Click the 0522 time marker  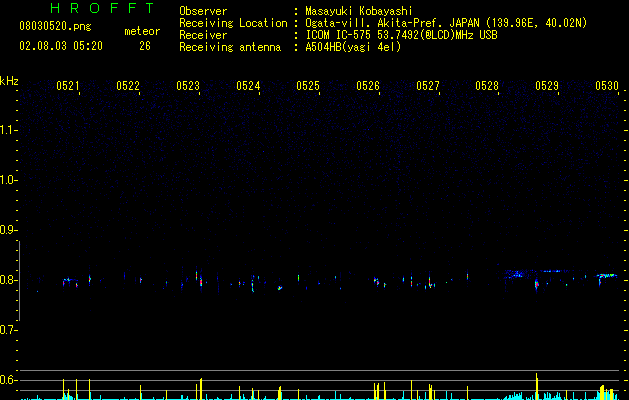pyautogui.click(x=128, y=86)
